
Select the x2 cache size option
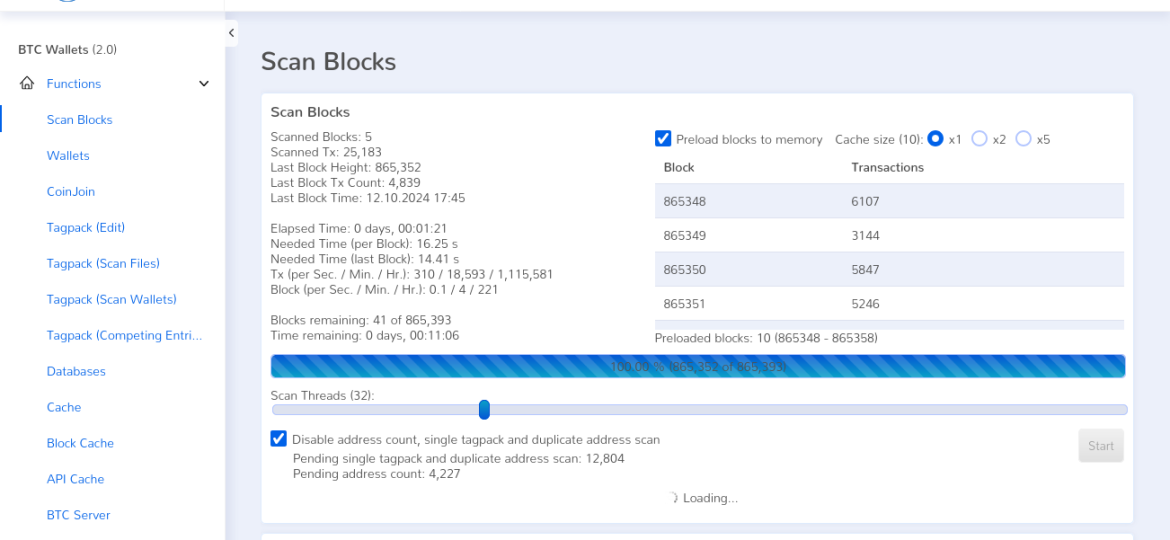[x=979, y=139]
